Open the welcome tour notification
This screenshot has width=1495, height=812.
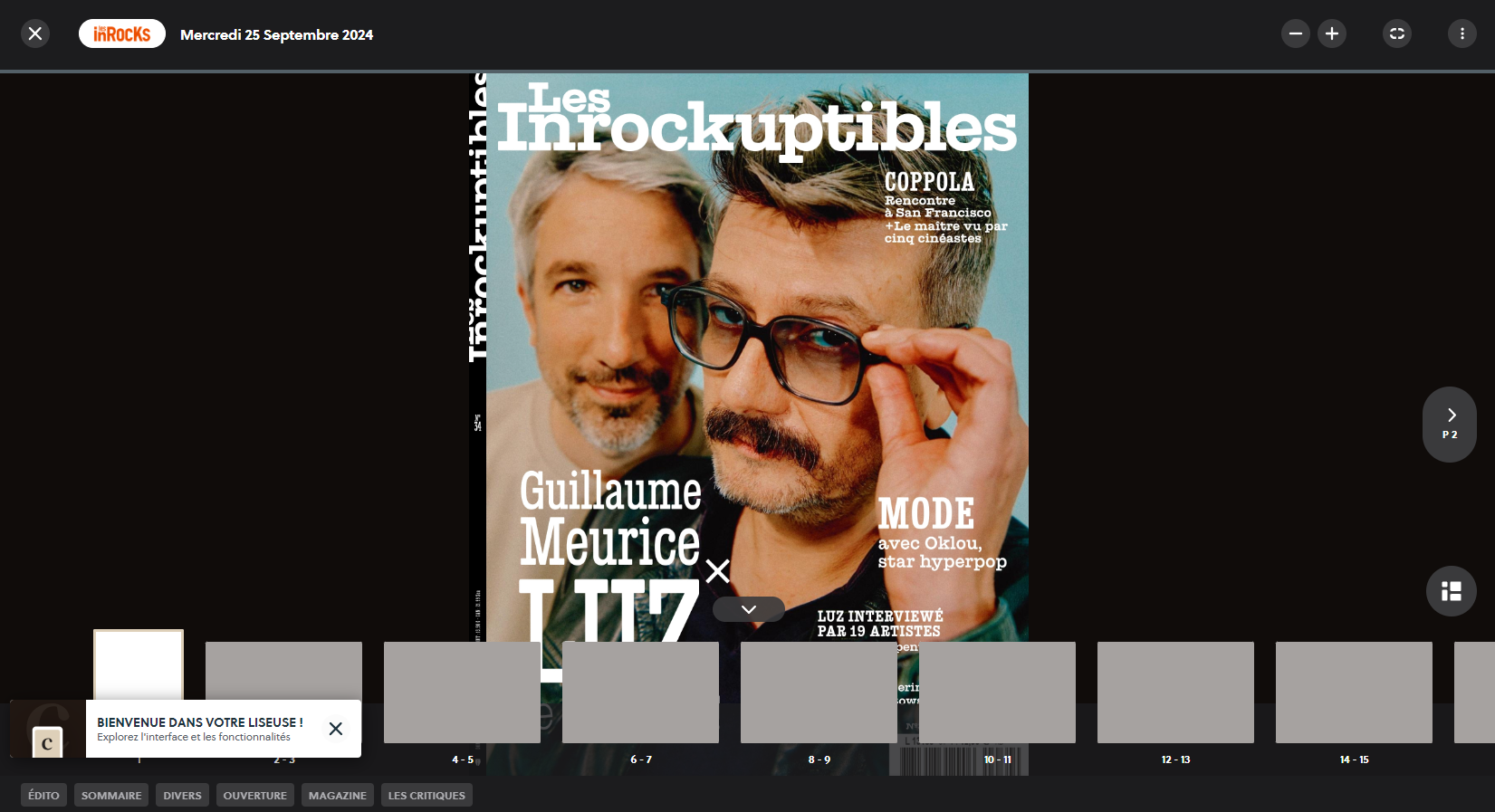[x=199, y=729]
